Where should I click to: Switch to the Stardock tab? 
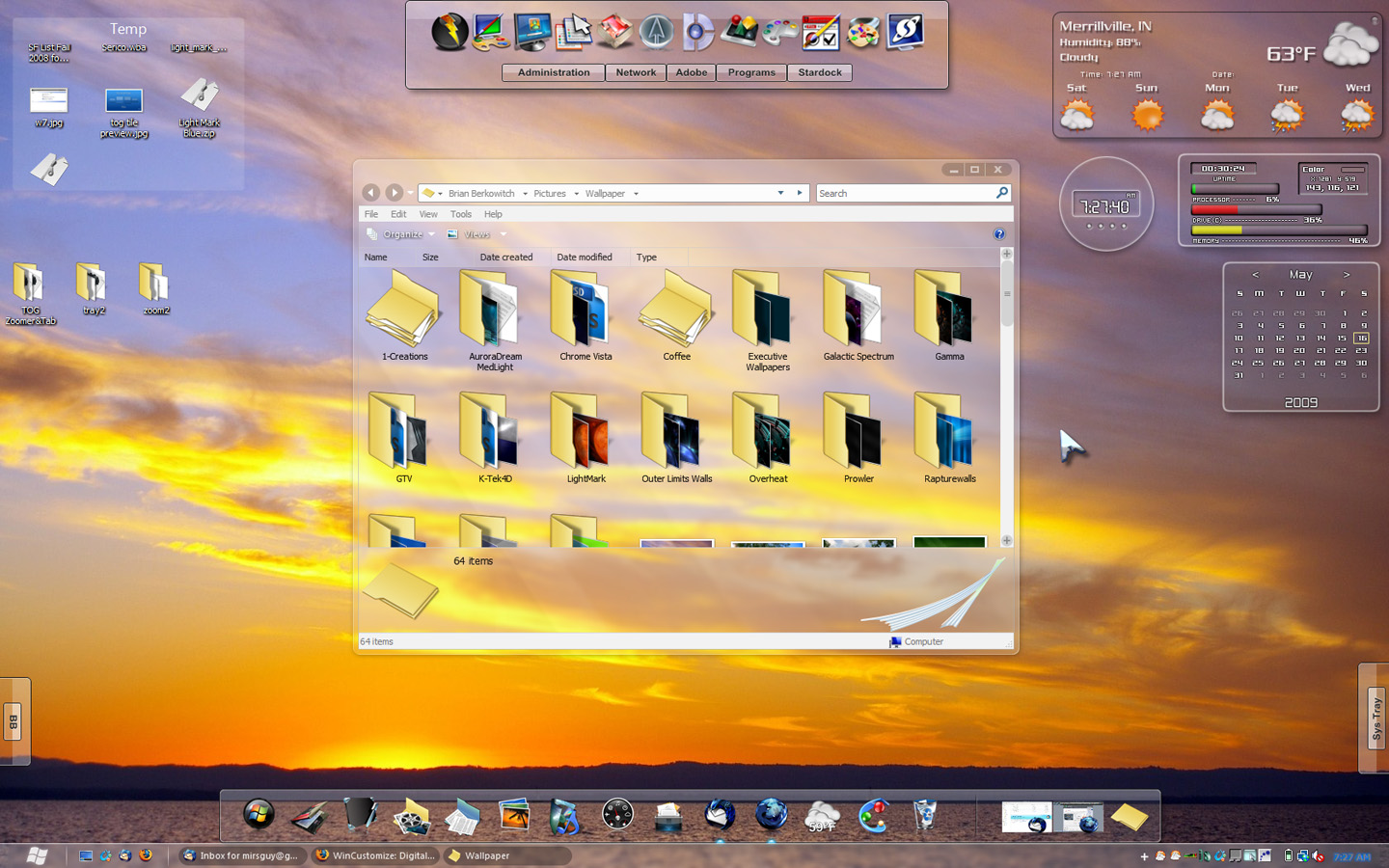click(x=820, y=72)
